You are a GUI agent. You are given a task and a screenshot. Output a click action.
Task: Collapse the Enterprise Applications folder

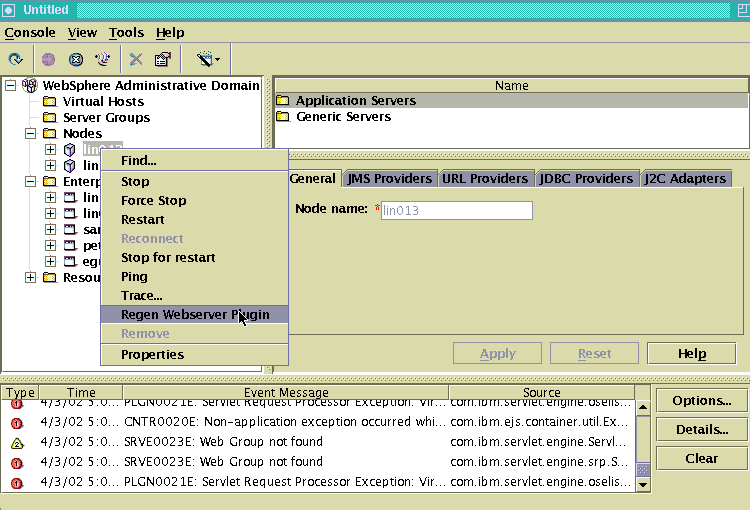tap(30, 181)
